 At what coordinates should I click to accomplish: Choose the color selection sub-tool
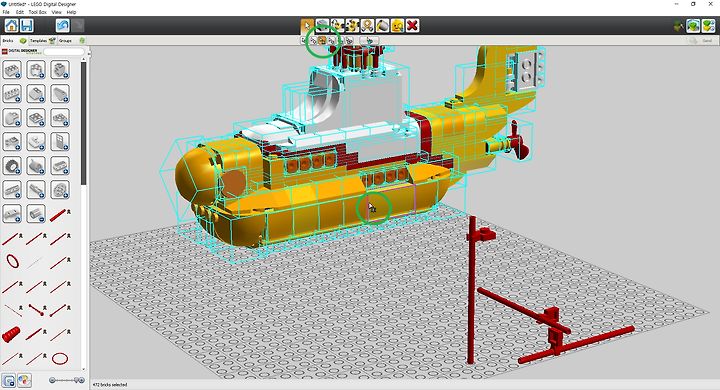click(332, 40)
